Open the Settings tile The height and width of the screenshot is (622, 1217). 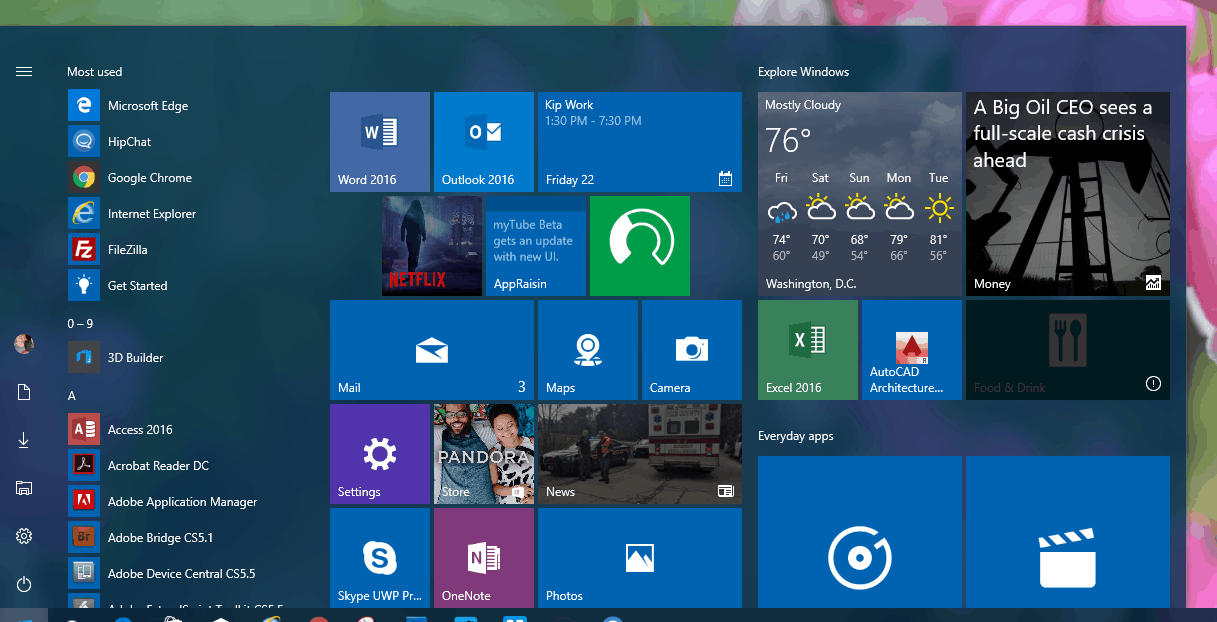coord(380,454)
